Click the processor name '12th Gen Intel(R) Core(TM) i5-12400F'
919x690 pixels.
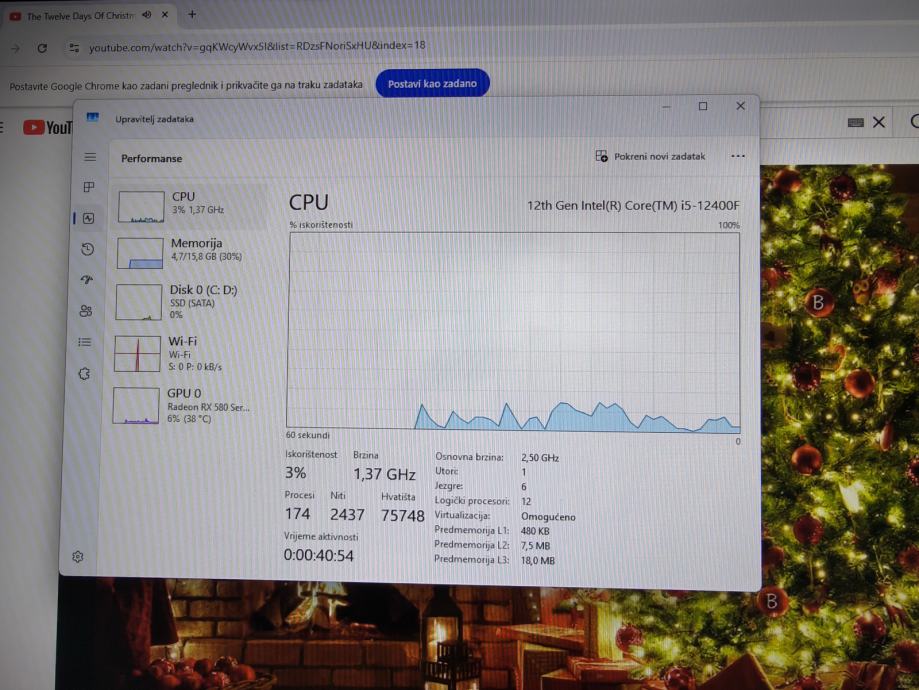(633, 205)
